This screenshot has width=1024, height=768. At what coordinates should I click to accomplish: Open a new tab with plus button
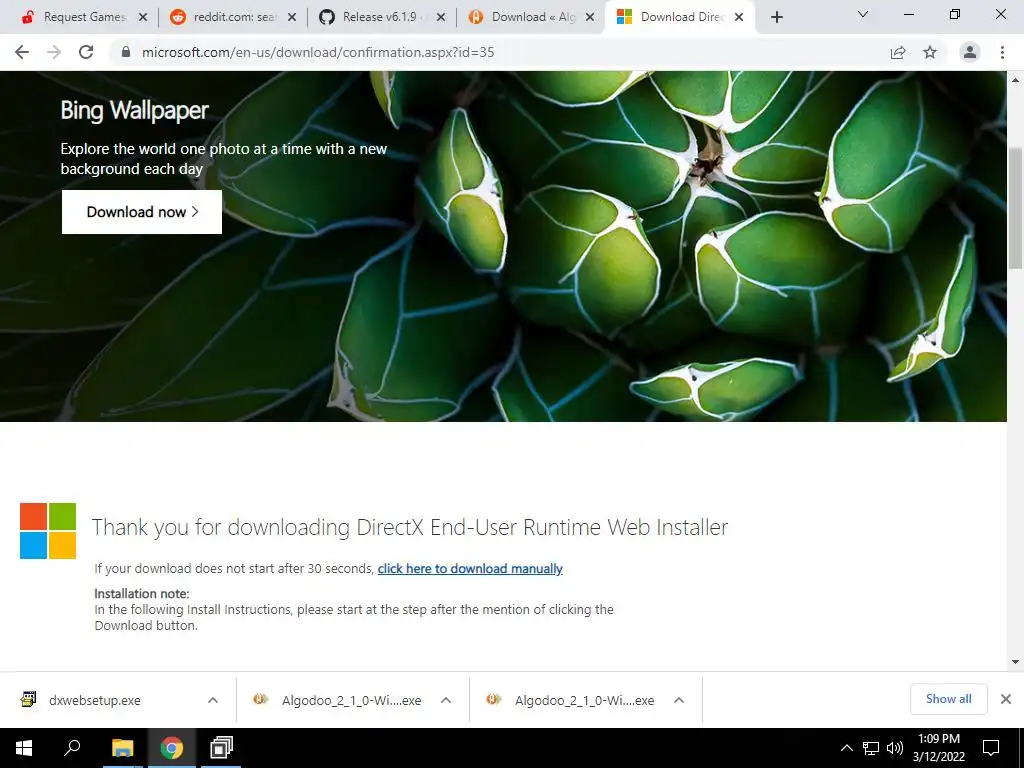[776, 17]
